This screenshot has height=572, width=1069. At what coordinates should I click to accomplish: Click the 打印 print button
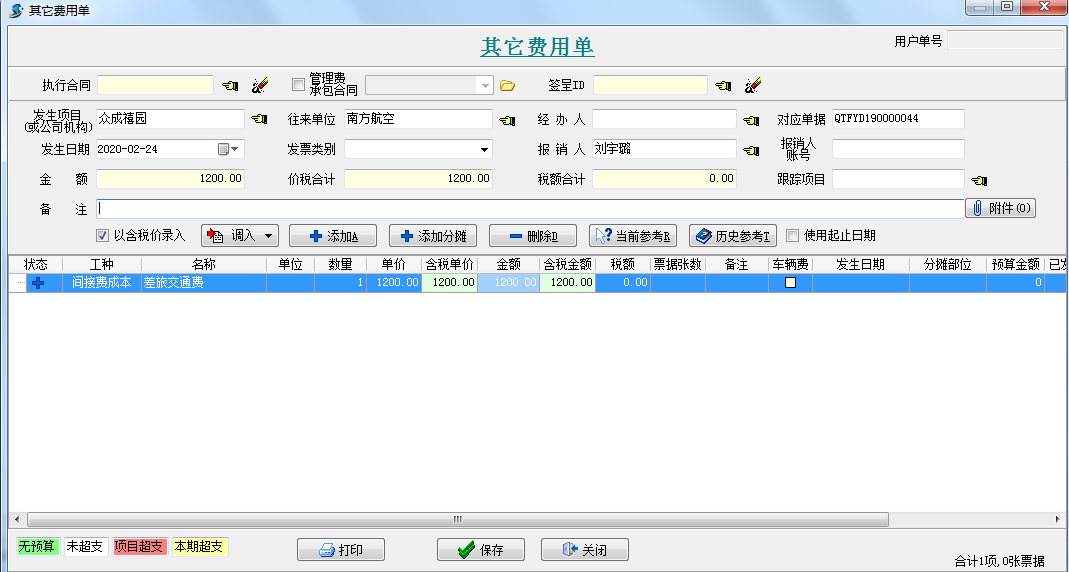[x=341, y=550]
